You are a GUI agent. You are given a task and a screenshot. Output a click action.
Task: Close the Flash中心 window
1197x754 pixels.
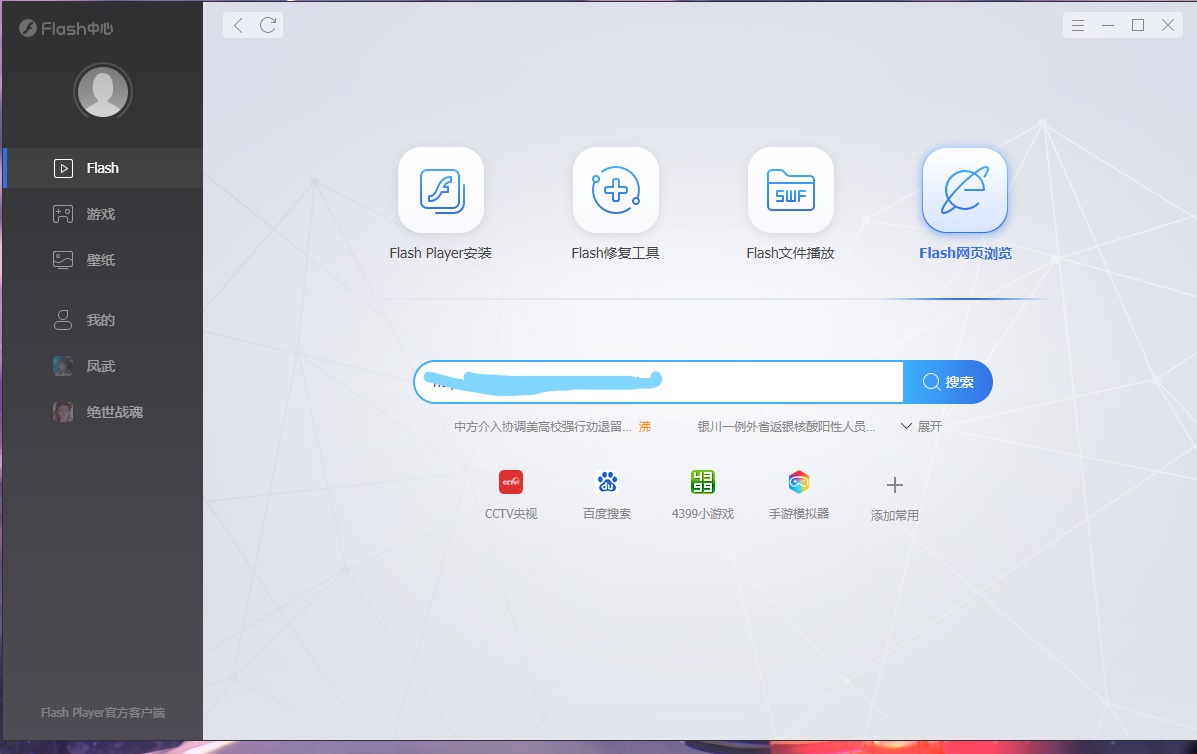click(x=1167, y=25)
